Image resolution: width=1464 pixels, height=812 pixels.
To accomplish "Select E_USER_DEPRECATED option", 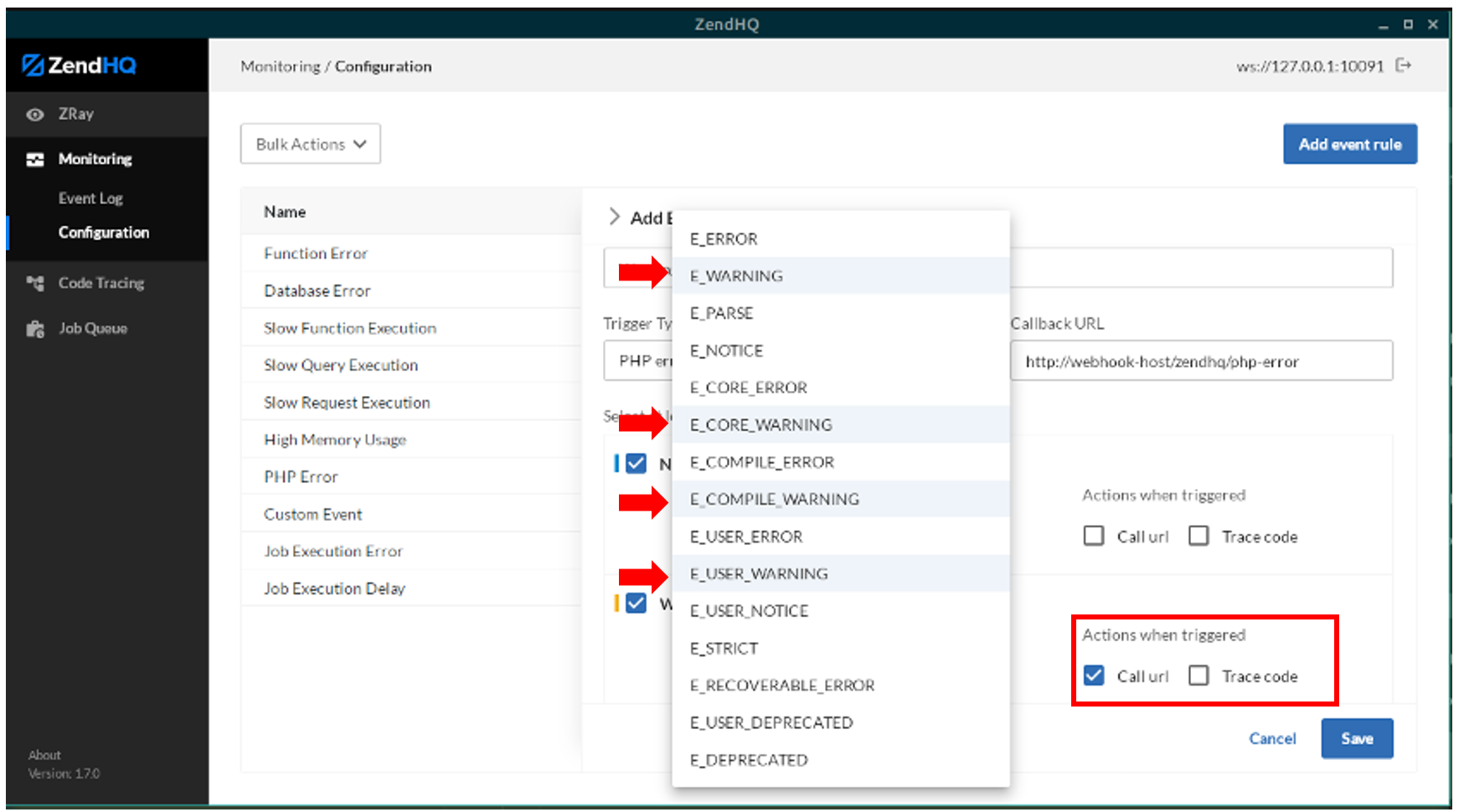I will point(841,722).
